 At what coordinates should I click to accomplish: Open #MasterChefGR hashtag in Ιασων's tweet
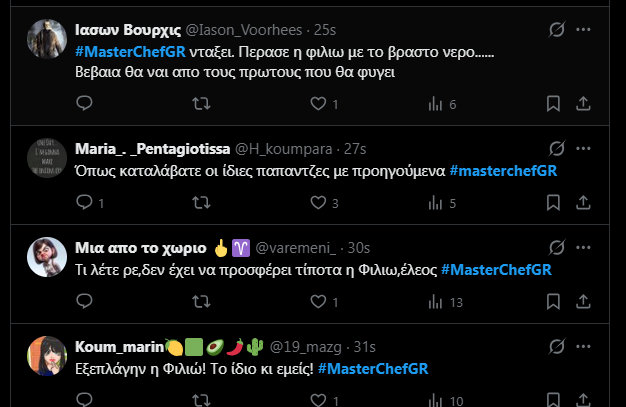[x=125, y=51]
